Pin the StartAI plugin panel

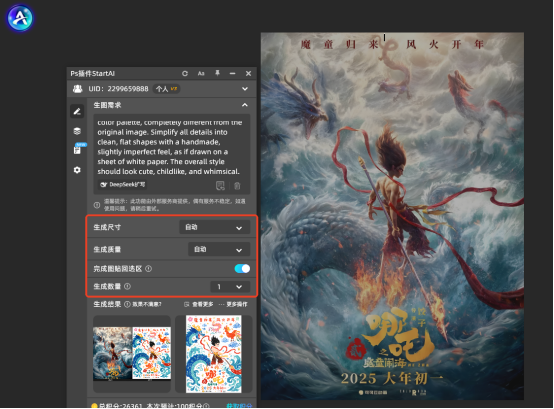(217, 73)
